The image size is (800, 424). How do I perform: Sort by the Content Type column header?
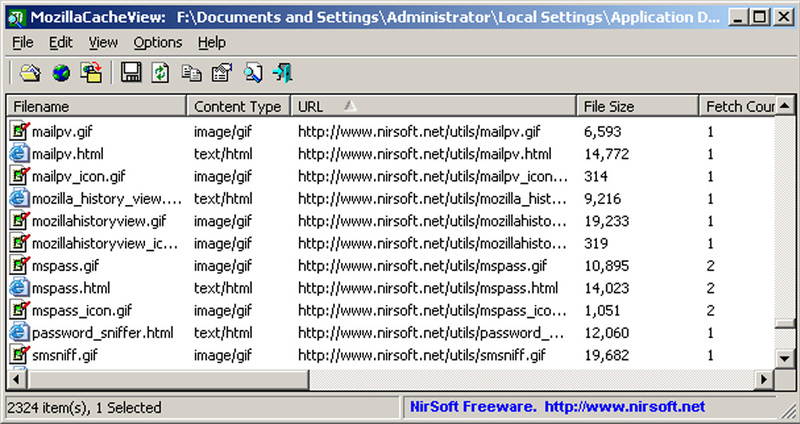pyautogui.click(x=238, y=106)
